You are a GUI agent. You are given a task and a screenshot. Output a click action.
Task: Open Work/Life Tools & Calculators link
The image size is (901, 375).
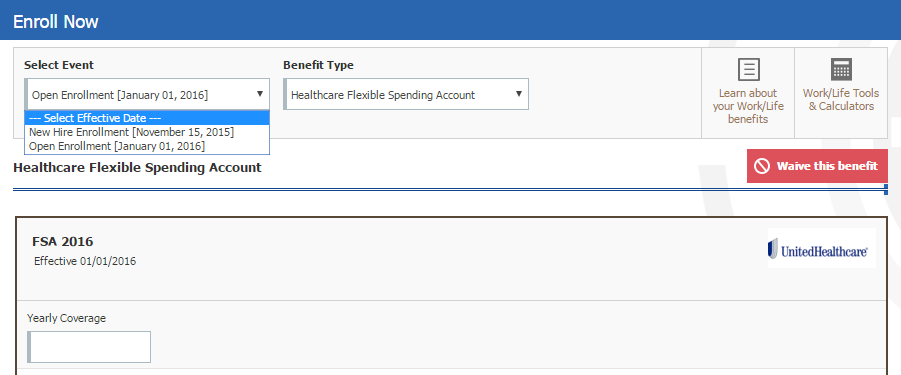pos(841,99)
